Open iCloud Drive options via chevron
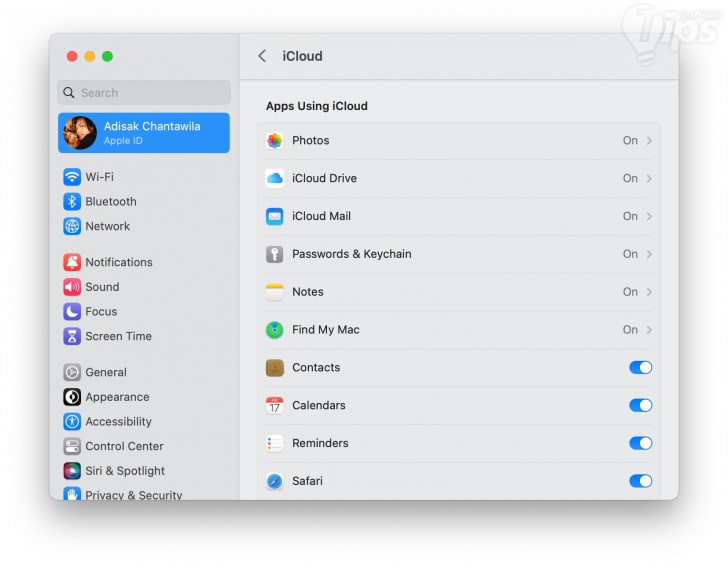728x565 pixels. (649, 178)
